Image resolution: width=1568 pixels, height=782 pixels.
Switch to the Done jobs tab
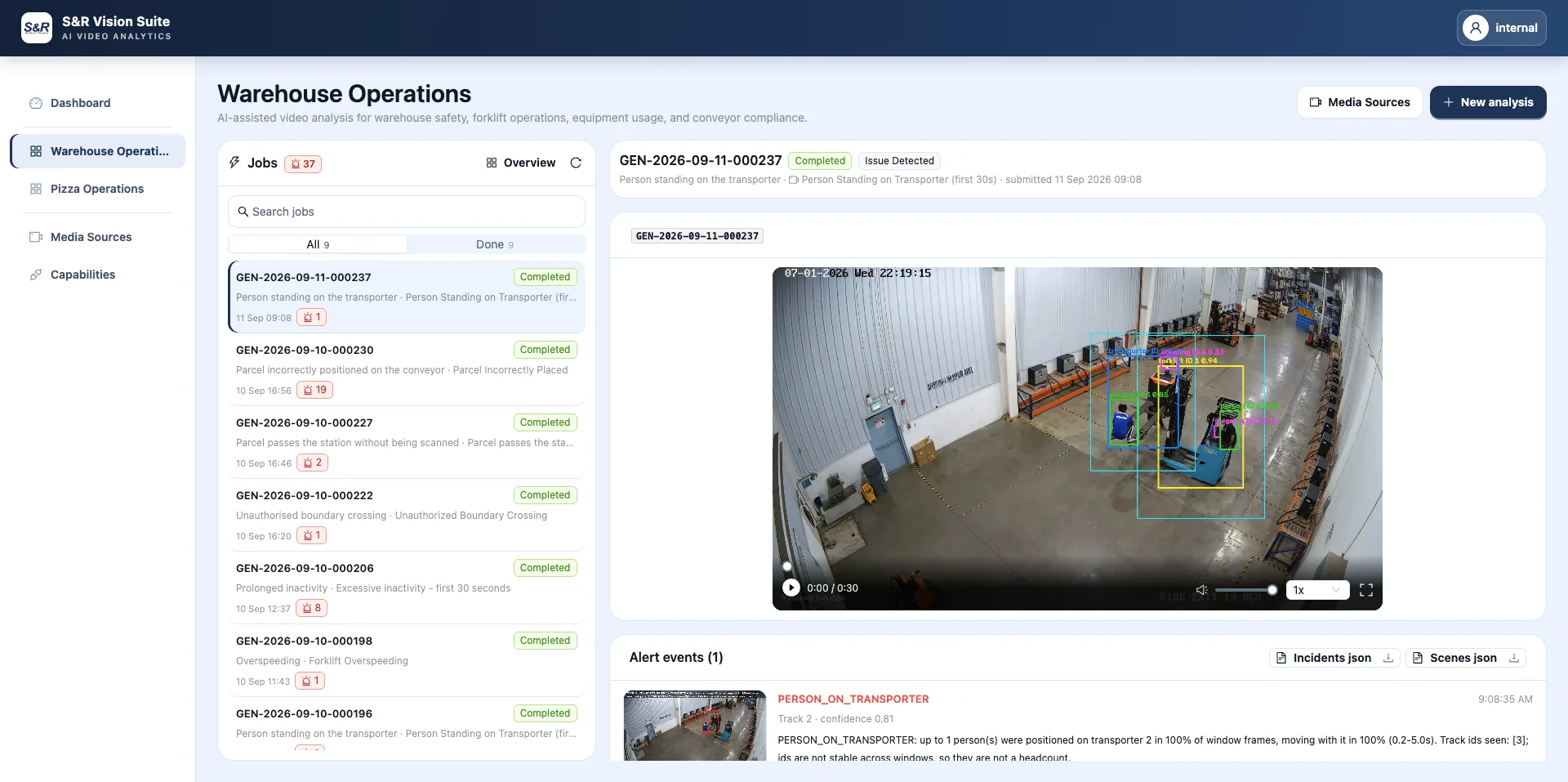coord(495,244)
